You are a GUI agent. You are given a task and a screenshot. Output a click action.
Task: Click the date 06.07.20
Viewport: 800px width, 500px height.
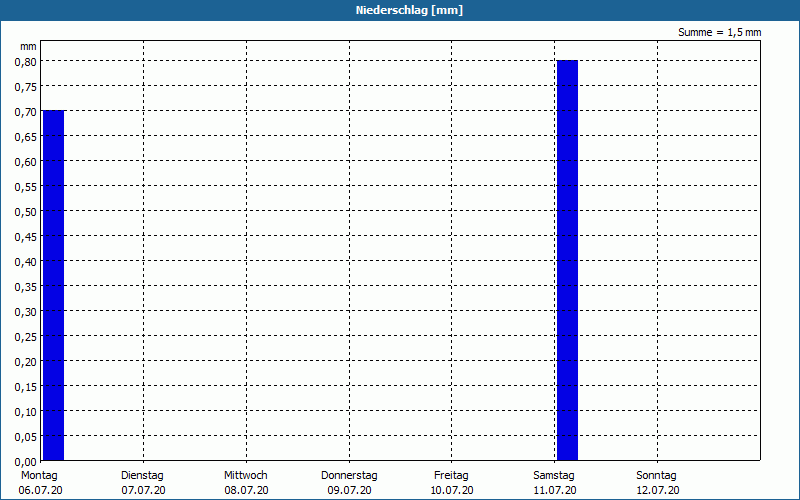[x=40, y=490]
